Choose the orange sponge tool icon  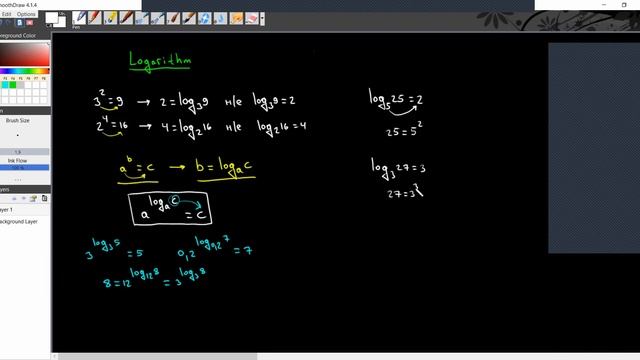236,18
